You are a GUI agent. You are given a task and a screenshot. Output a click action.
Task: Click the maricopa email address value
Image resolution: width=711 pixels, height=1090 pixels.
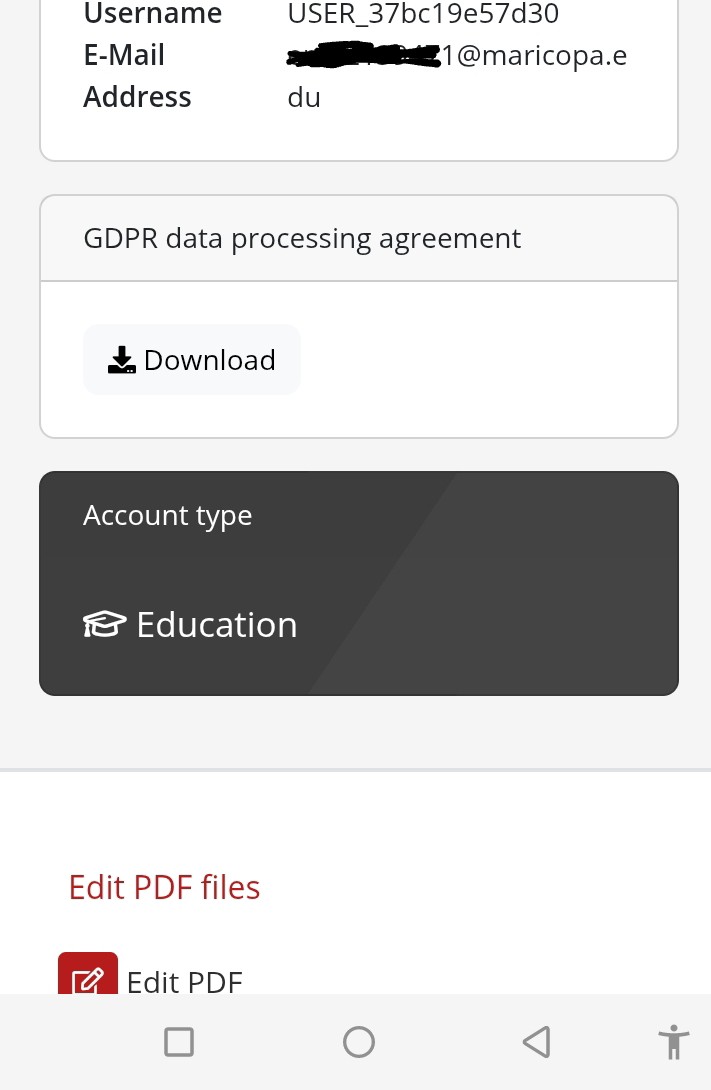[x=535, y=56]
